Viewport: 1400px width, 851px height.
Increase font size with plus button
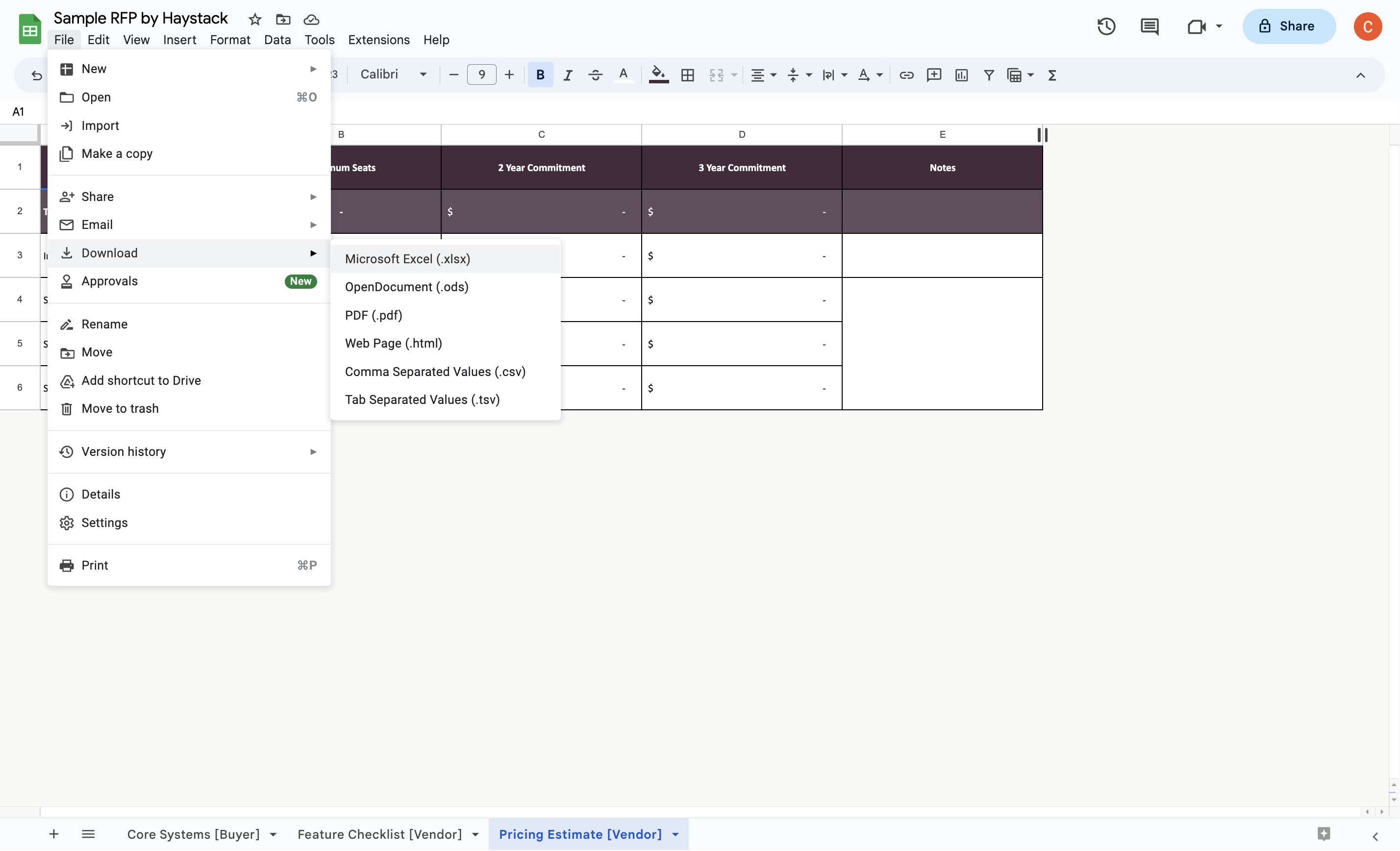(x=509, y=75)
